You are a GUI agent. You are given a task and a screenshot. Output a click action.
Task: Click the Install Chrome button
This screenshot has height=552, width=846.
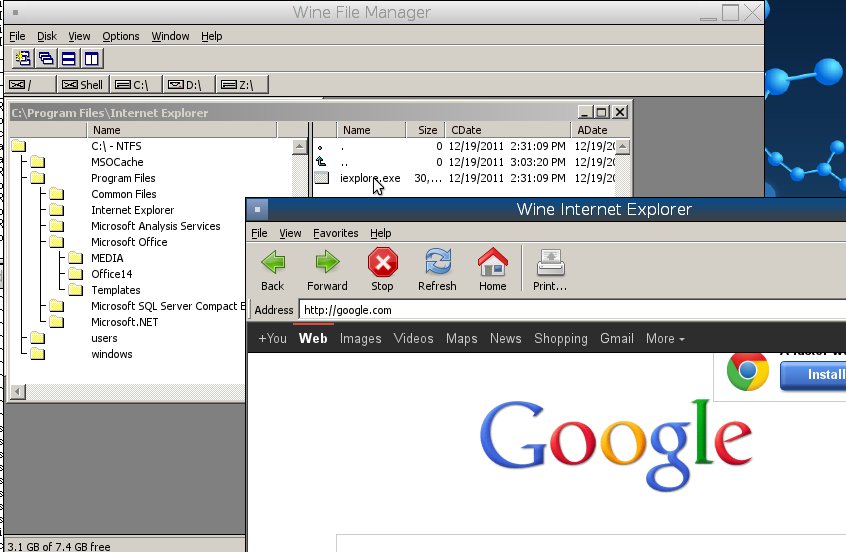coord(813,374)
